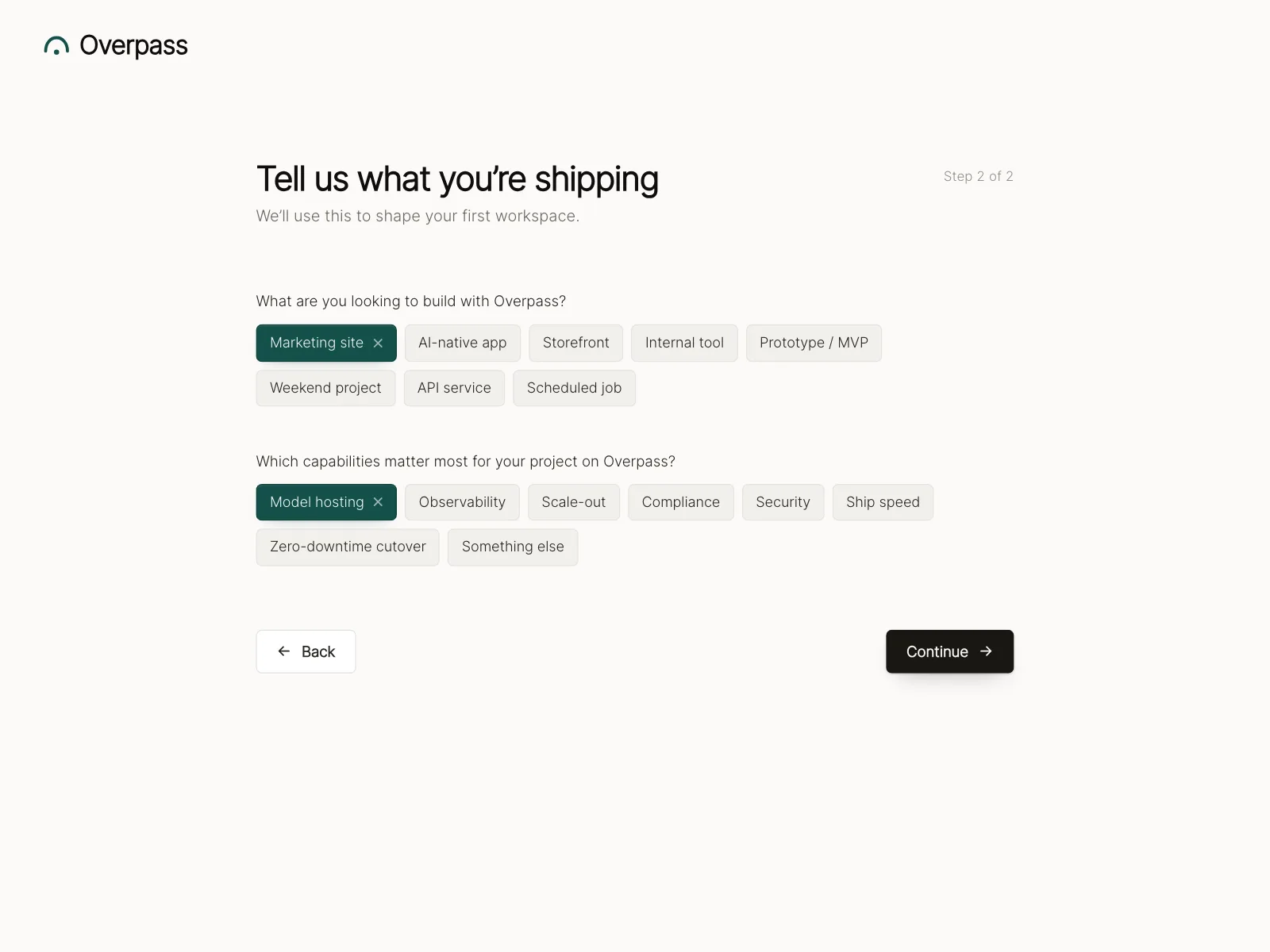Toggle the Scheduled job chip
The image size is (1270, 952).
click(574, 388)
